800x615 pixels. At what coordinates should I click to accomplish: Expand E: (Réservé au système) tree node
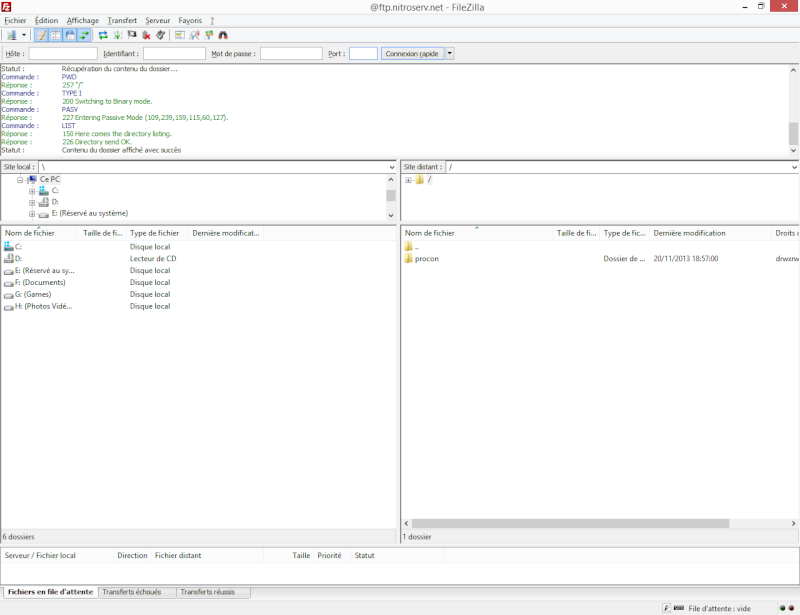32,214
